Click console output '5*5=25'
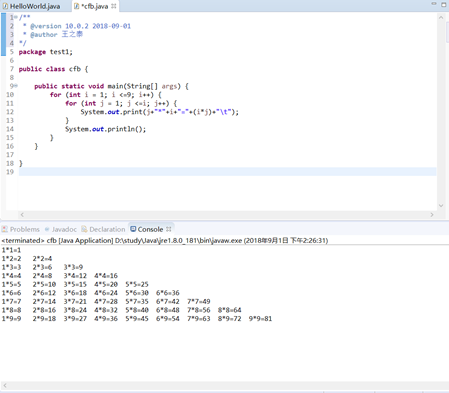This screenshot has width=449, height=393. (137, 284)
